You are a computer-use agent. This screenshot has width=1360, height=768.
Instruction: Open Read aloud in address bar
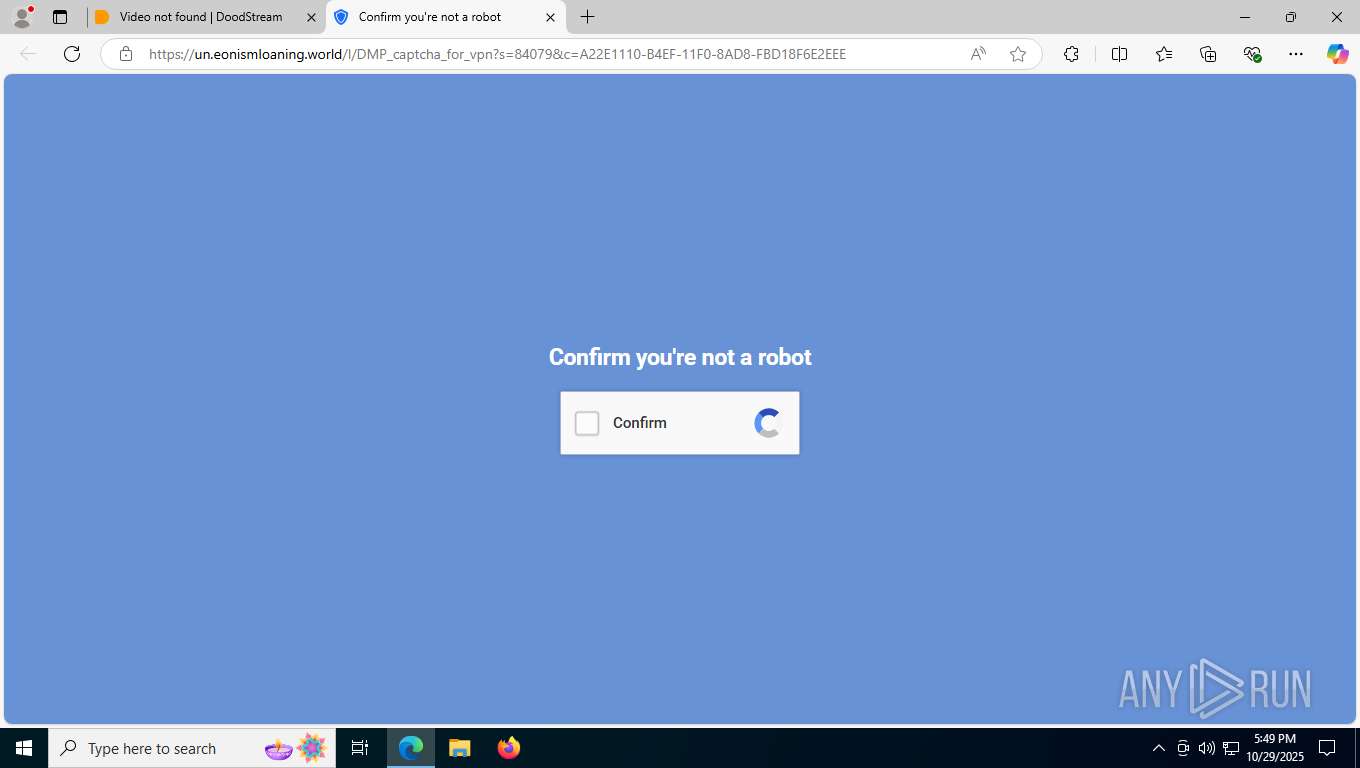(978, 54)
